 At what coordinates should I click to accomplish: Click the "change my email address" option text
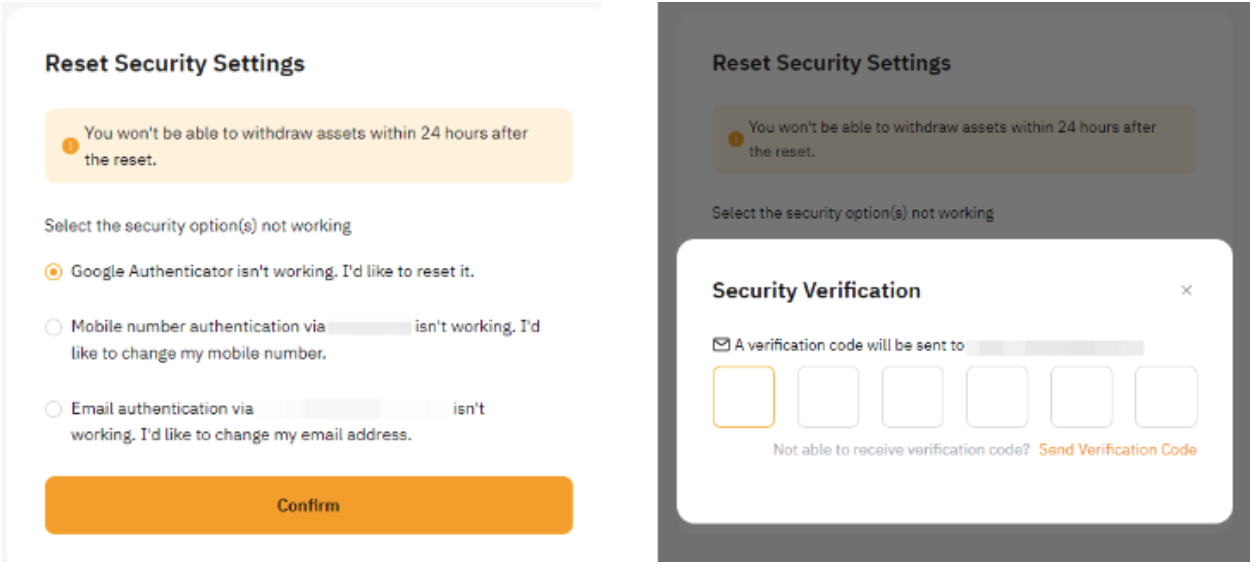click(x=241, y=435)
